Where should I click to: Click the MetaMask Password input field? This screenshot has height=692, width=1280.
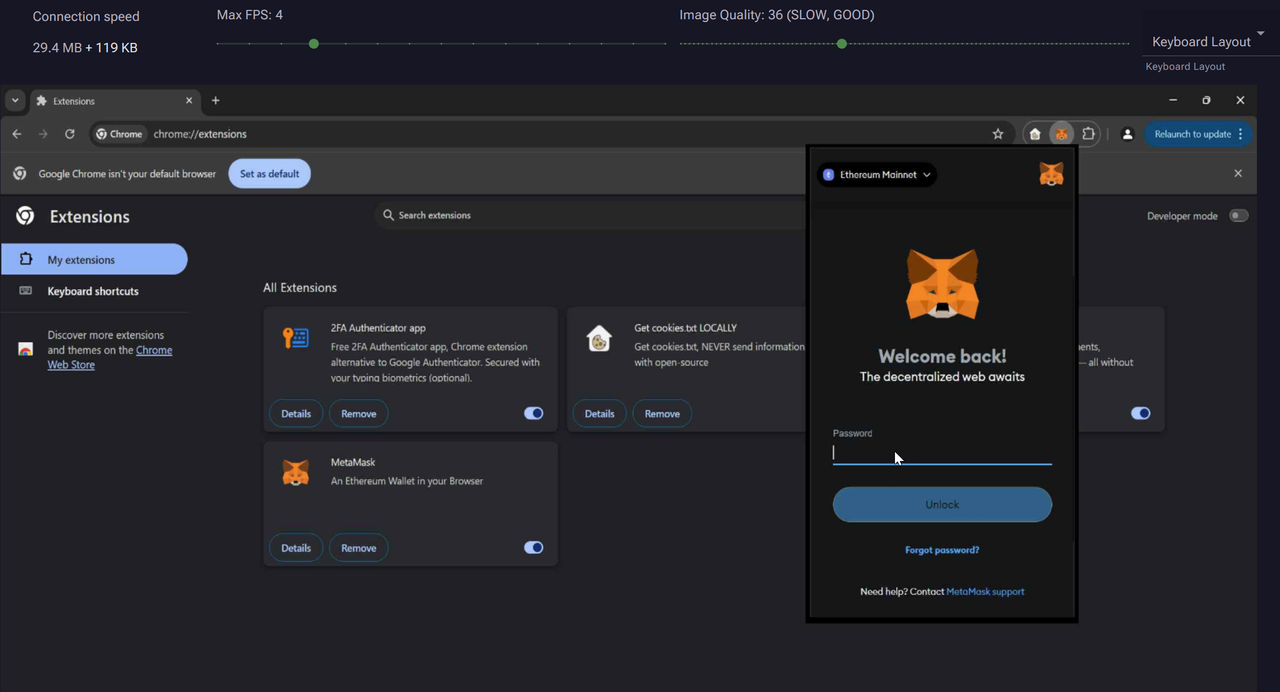pos(941,453)
